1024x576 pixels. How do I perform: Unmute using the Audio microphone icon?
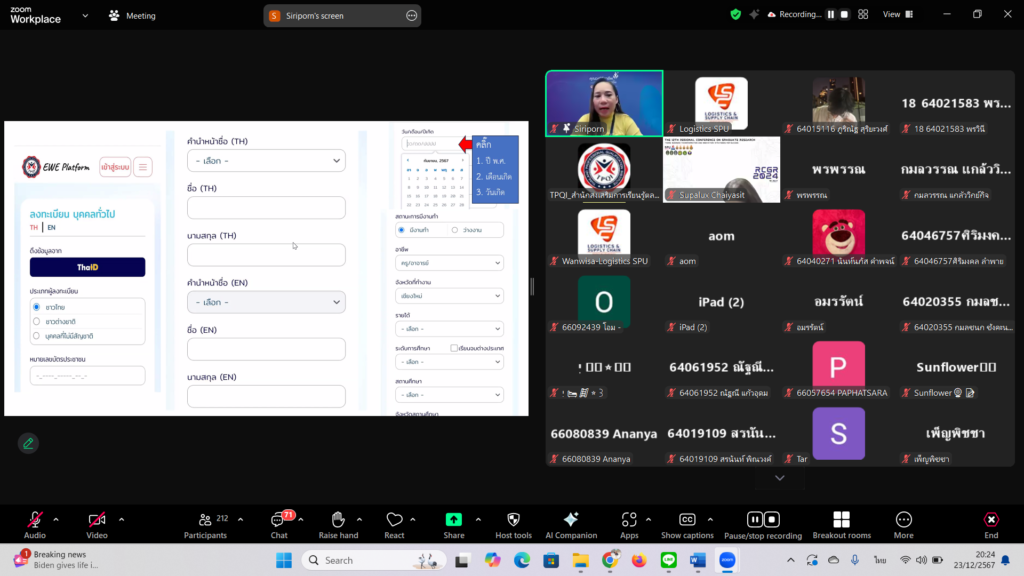tap(35, 520)
